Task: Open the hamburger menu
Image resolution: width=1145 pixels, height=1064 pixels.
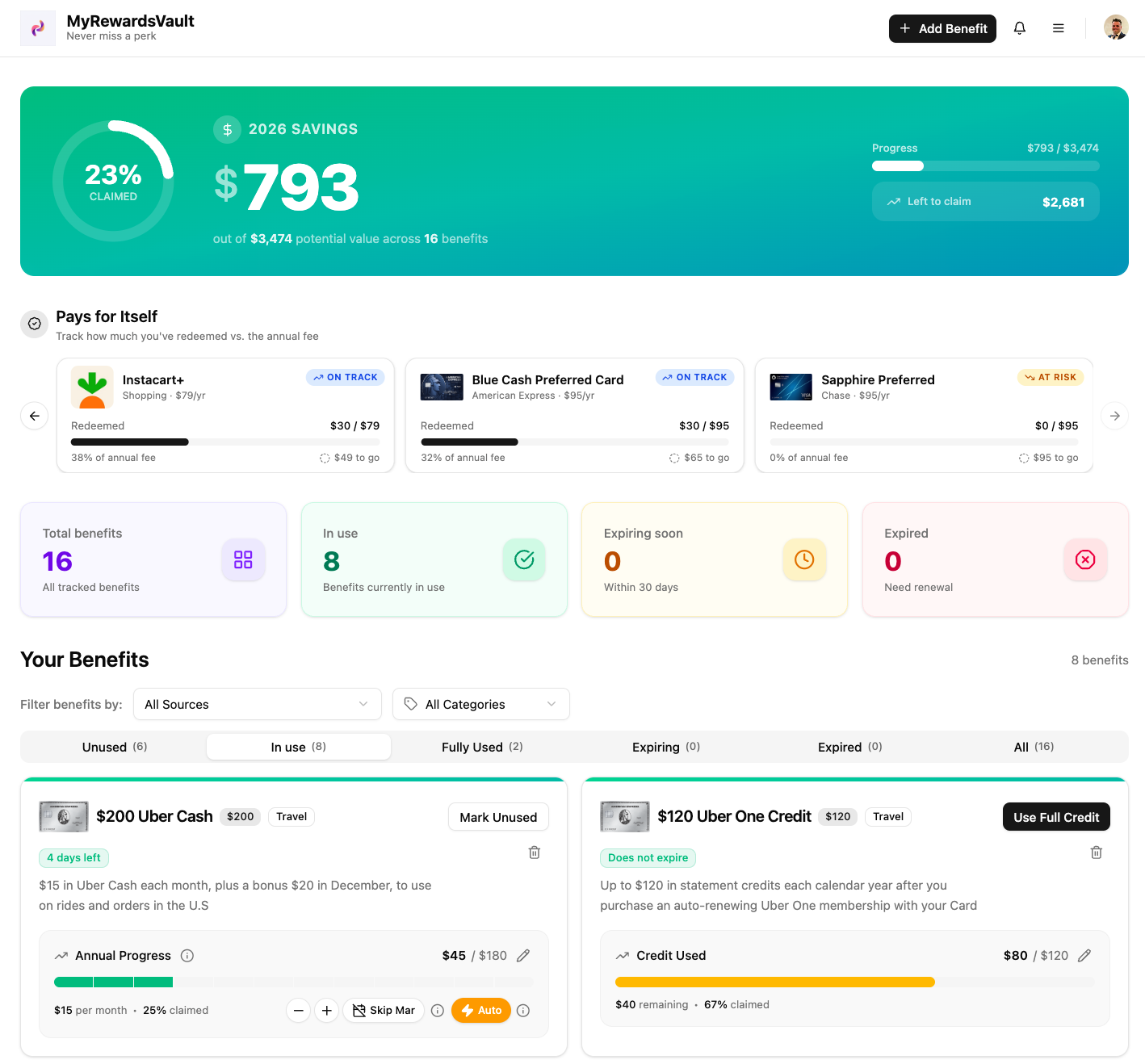Action: 1058,27
